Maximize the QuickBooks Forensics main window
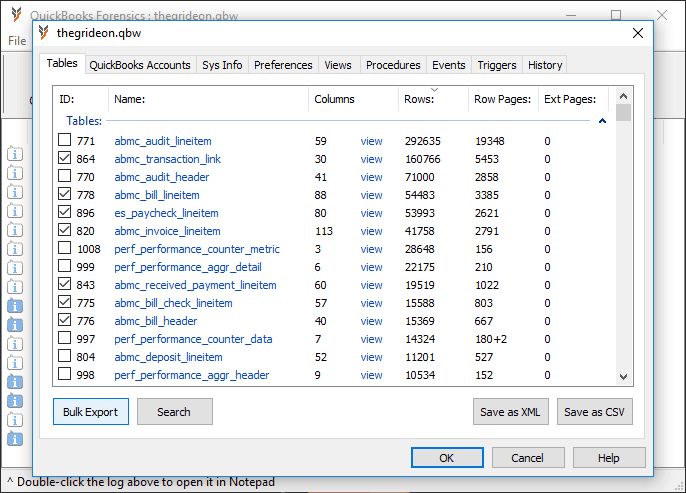The height and width of the screenshot is (493, 686). [616, 15]
